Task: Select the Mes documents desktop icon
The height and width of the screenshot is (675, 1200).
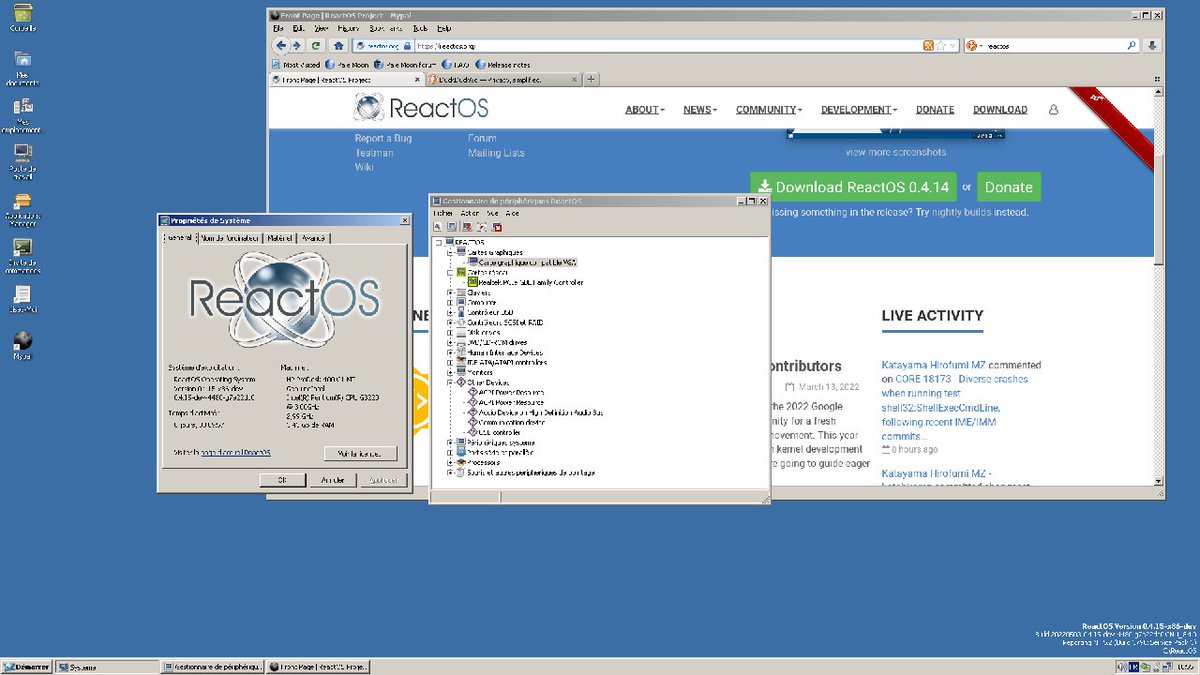Action: [22, 68]
